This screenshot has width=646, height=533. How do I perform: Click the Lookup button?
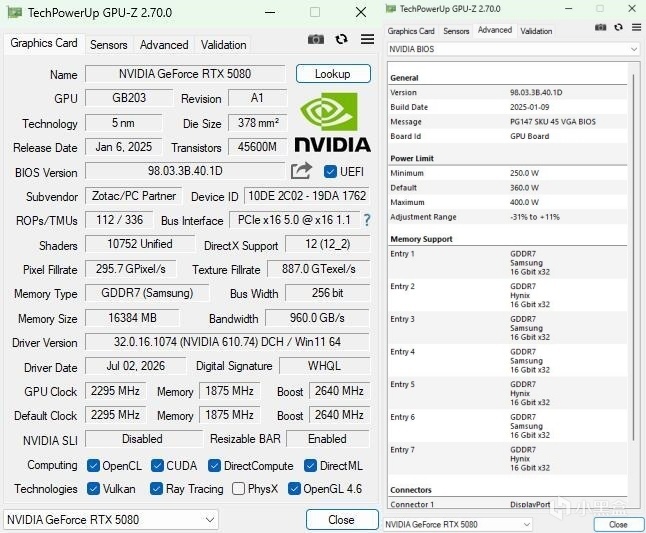333,74
